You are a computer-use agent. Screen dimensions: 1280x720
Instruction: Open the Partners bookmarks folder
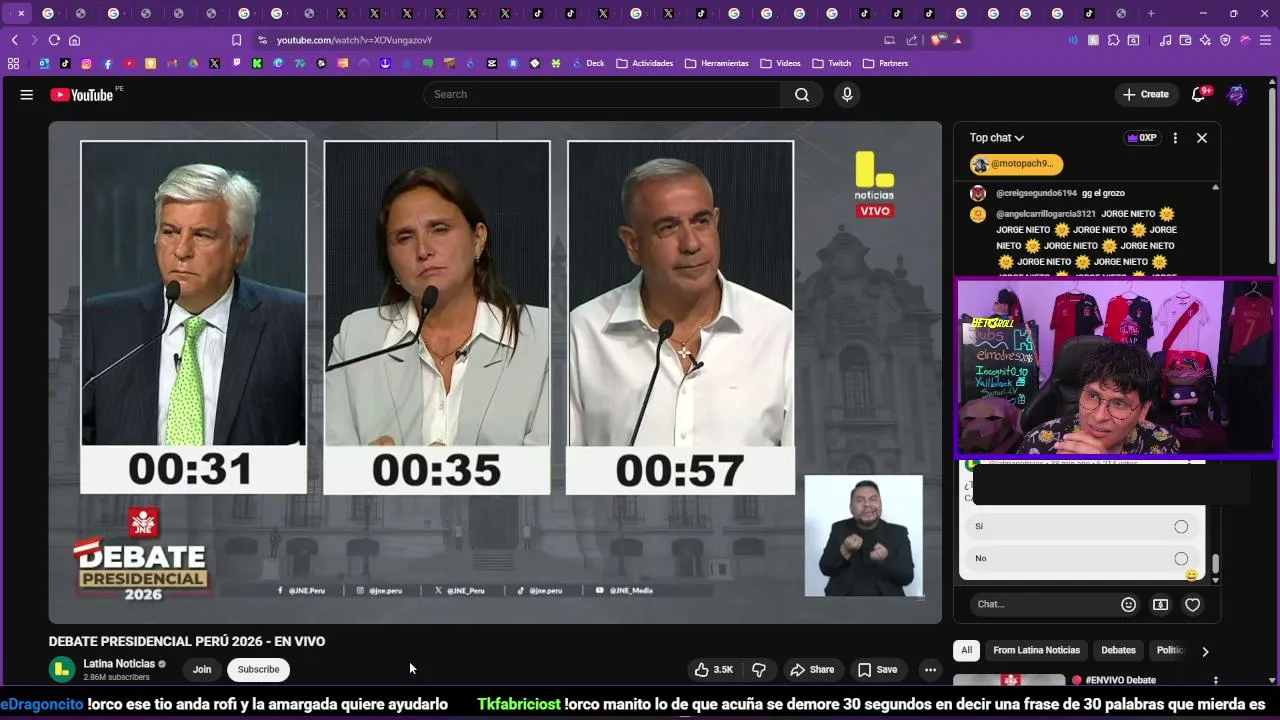point(886,63)
